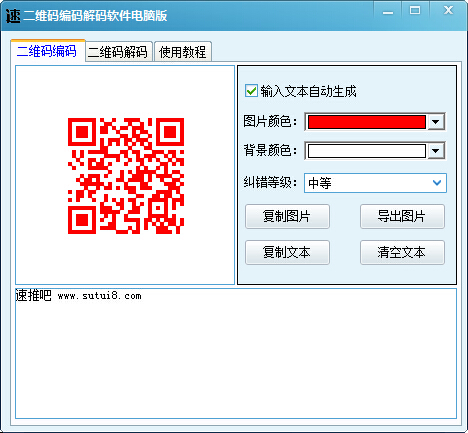This screenshot has width=468, height=433.
Task: Click inside the text input area
Action: click(x=236, y=353)
